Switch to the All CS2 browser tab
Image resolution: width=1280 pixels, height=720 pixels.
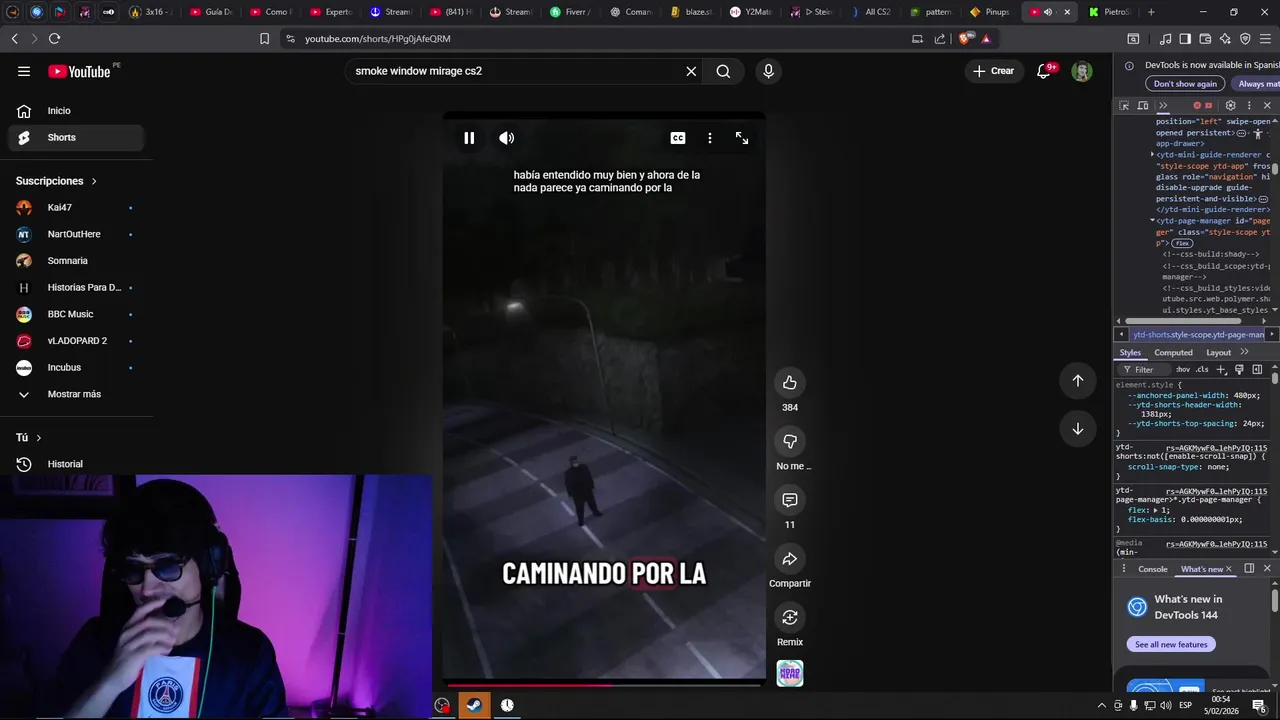[x=870, y=12]
